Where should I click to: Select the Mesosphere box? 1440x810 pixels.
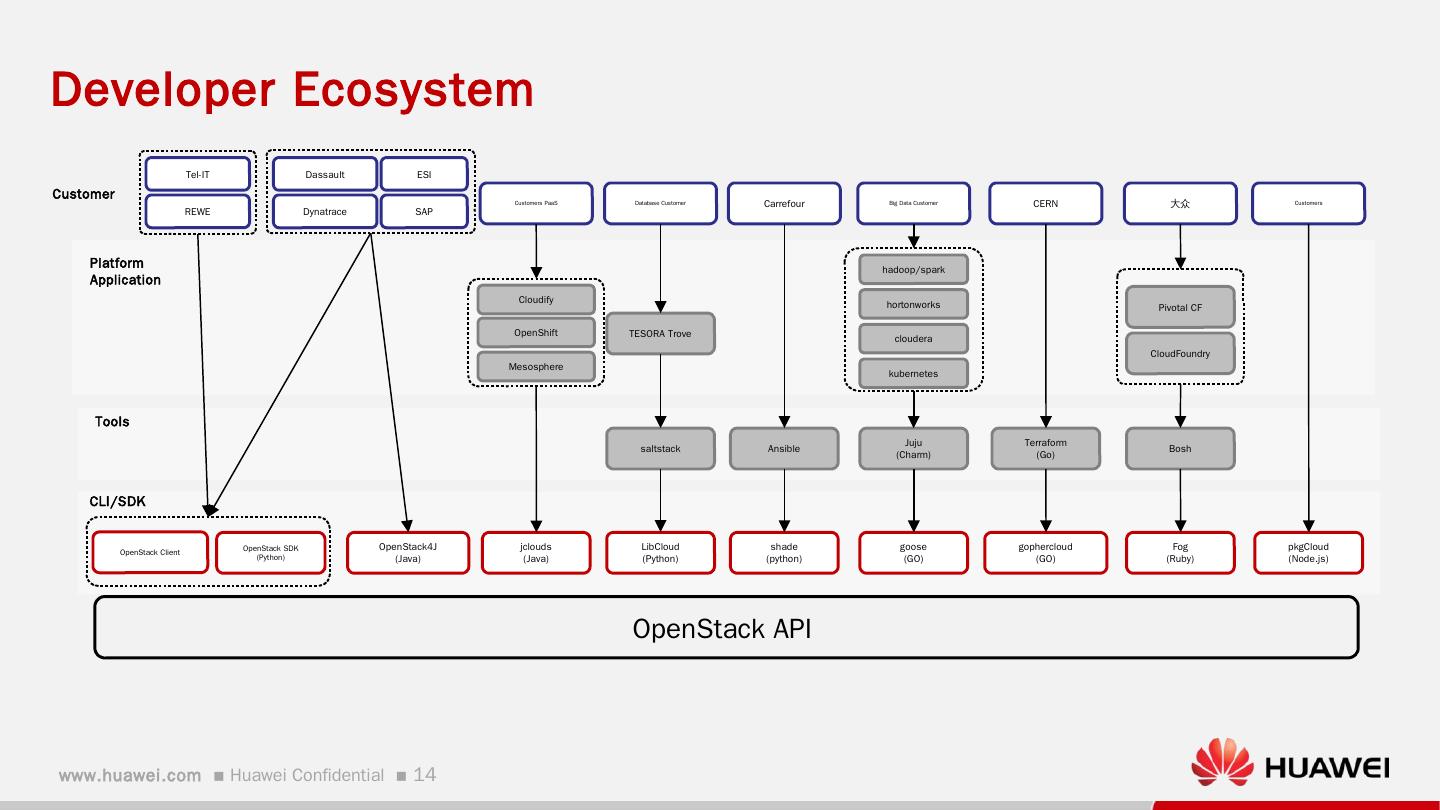536,366
